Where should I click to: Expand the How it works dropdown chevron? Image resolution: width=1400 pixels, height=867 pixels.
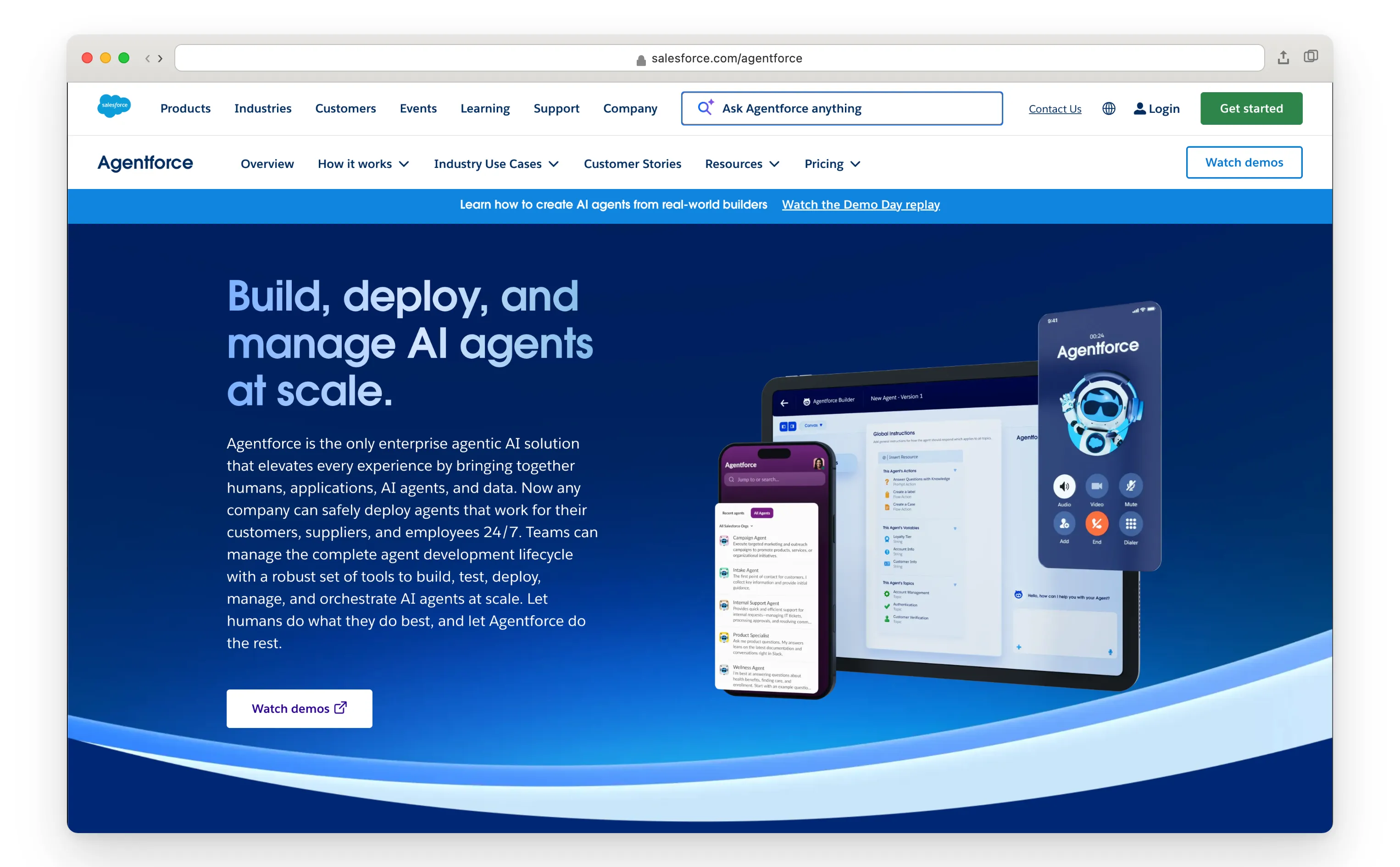click(x=404, y=164)
